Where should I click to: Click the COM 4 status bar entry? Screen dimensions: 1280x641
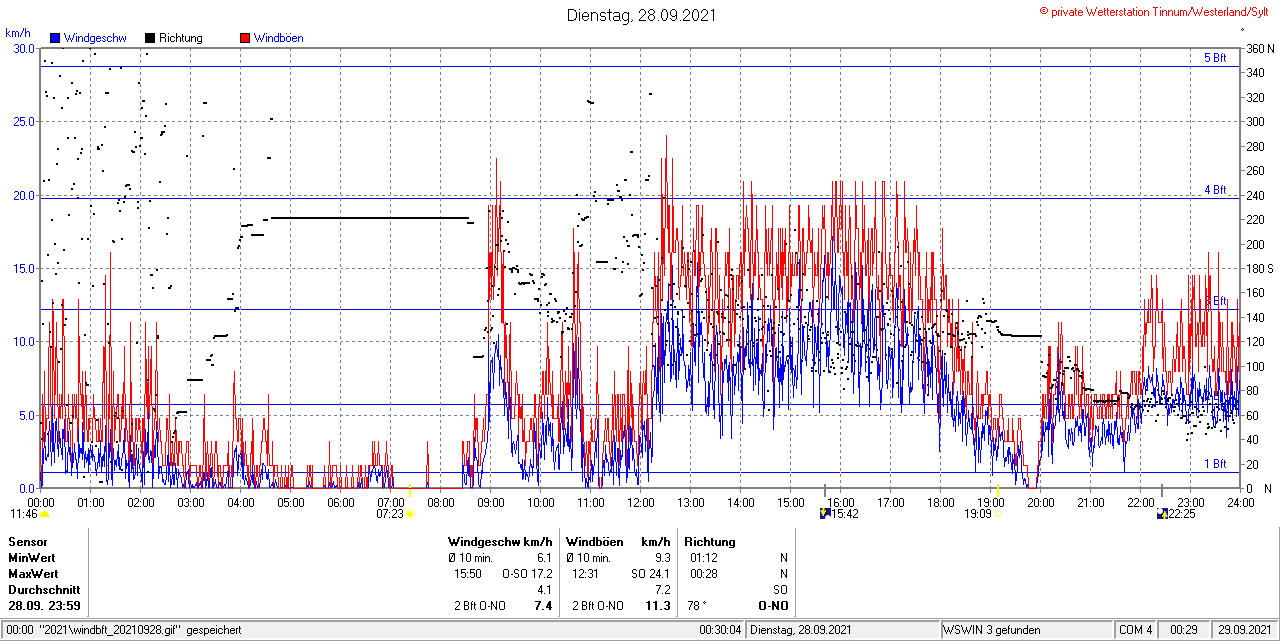pyautogui.click(x=1135, y=630)
